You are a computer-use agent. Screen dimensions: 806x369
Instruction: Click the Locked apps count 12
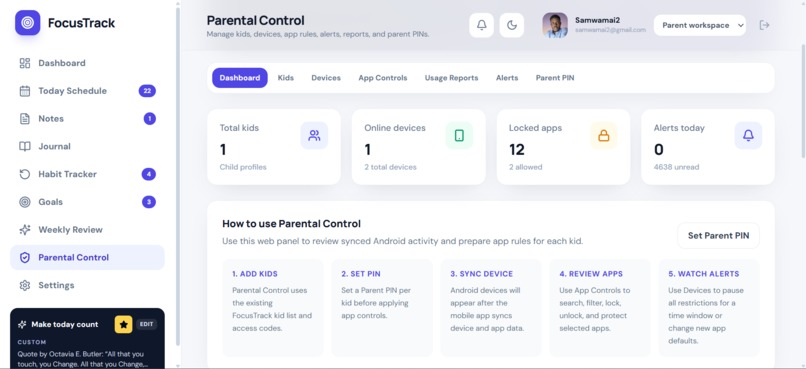point(517,150)
